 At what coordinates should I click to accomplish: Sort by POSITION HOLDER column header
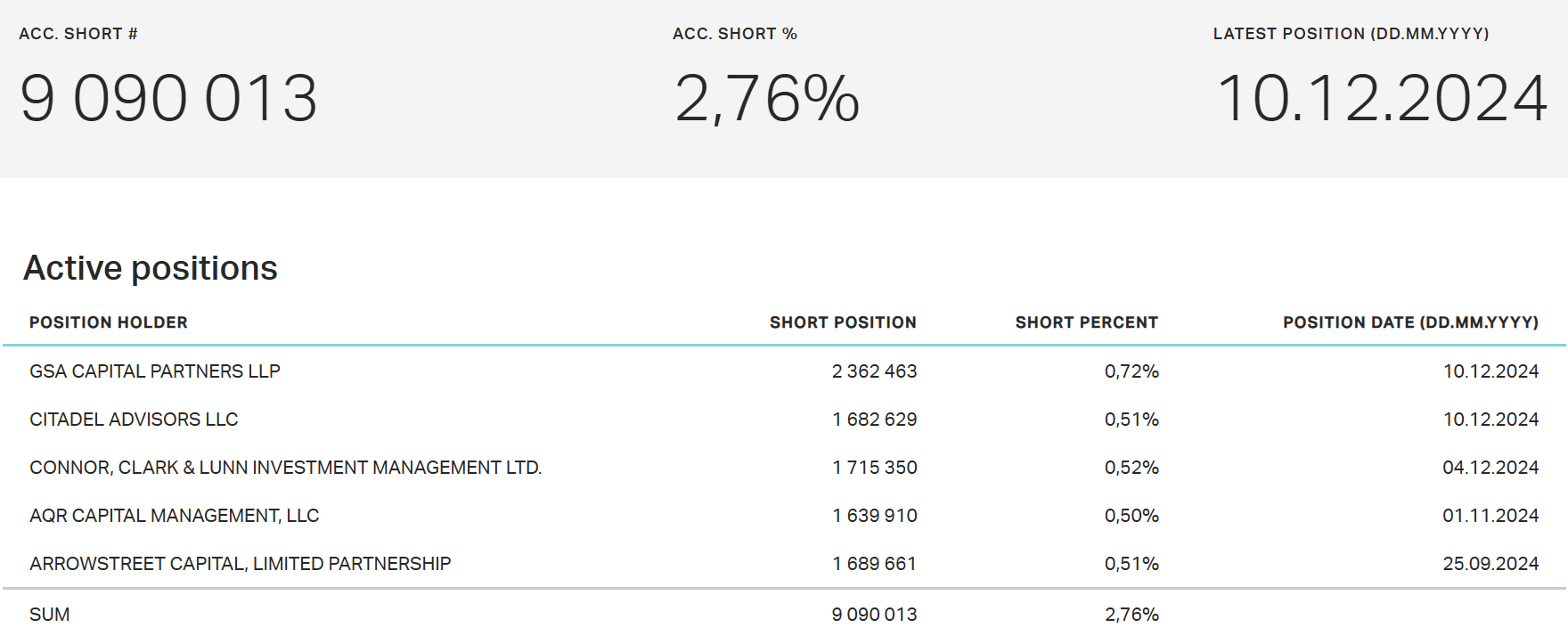click(109, 322)
